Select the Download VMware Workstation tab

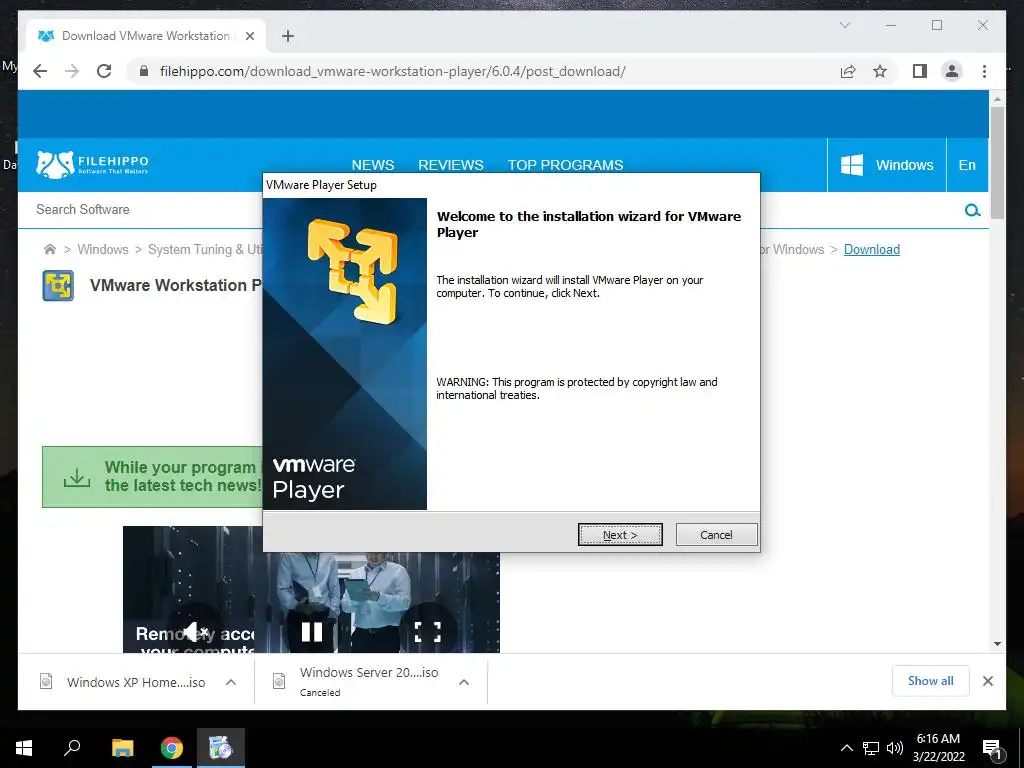click(146, 36)
